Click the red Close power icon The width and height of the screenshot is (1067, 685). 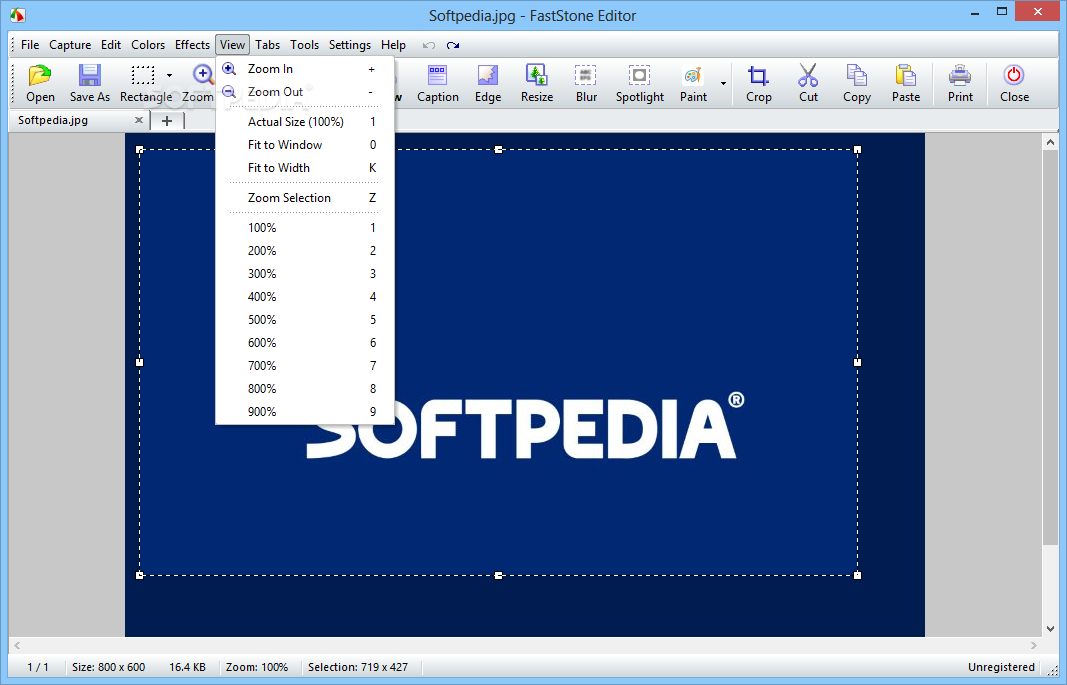(x=1013, y=75)
